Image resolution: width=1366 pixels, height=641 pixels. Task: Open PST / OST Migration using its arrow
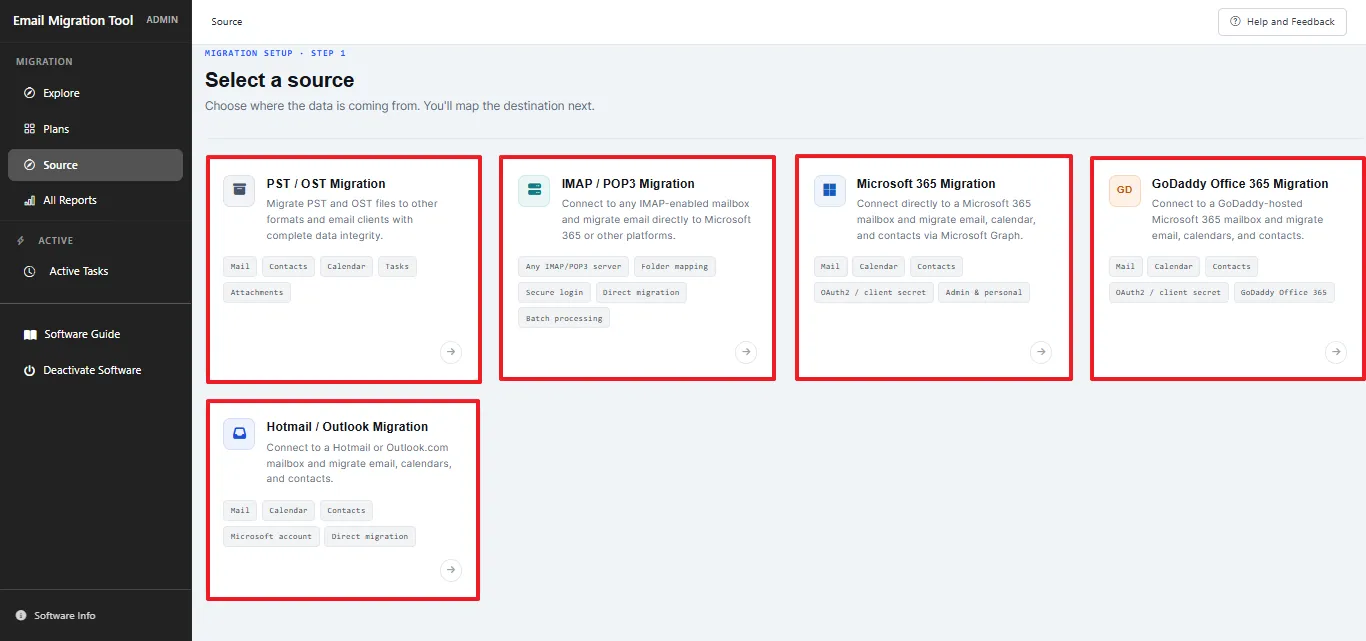pos(451,352)
